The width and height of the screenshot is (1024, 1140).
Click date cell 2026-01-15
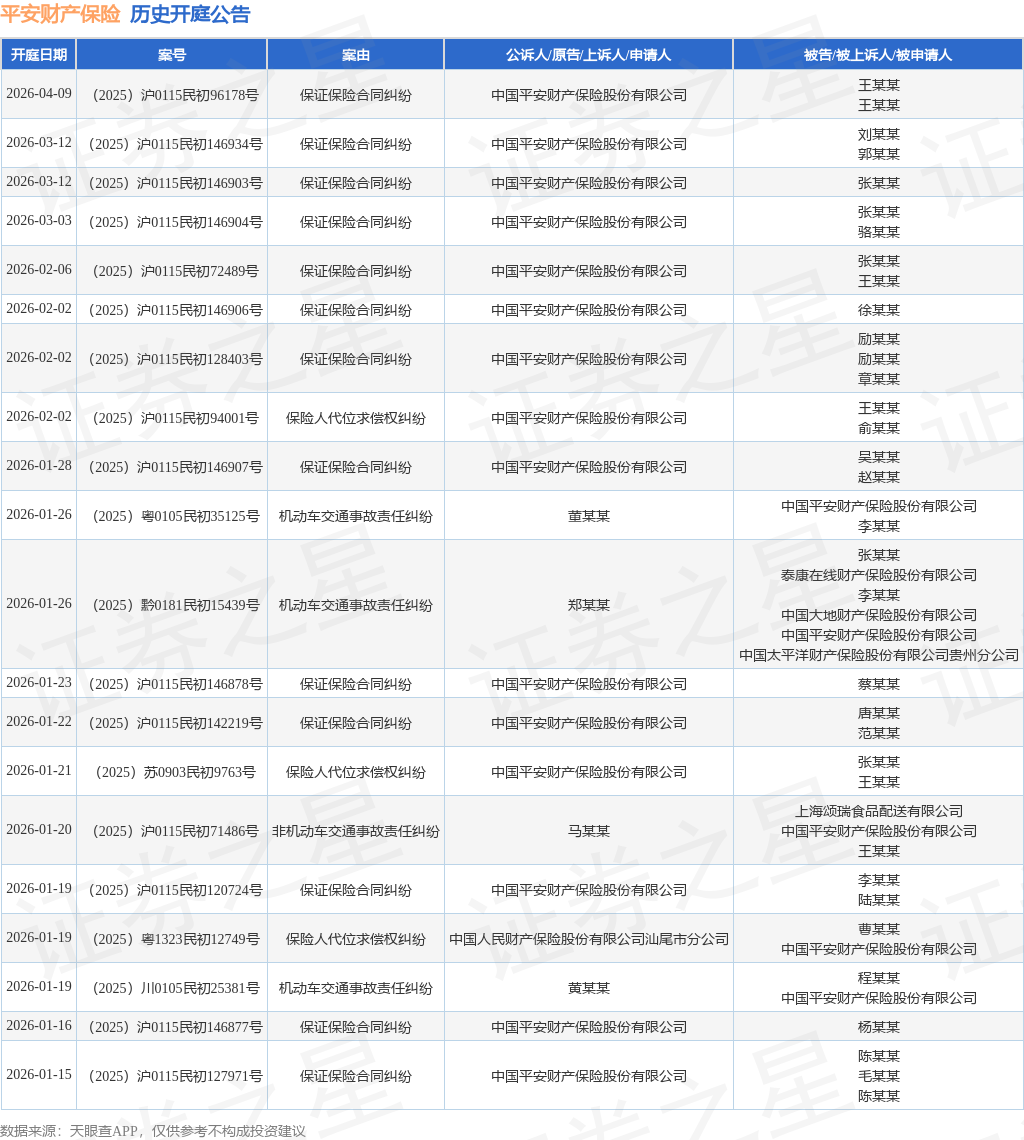point(39,1075)
